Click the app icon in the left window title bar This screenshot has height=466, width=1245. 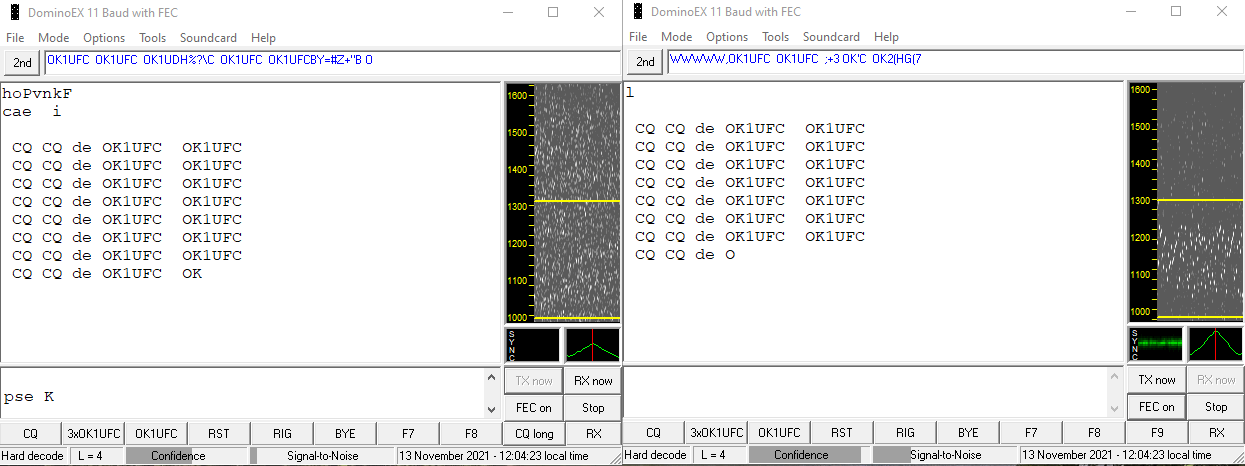click(x=14, y=12)
